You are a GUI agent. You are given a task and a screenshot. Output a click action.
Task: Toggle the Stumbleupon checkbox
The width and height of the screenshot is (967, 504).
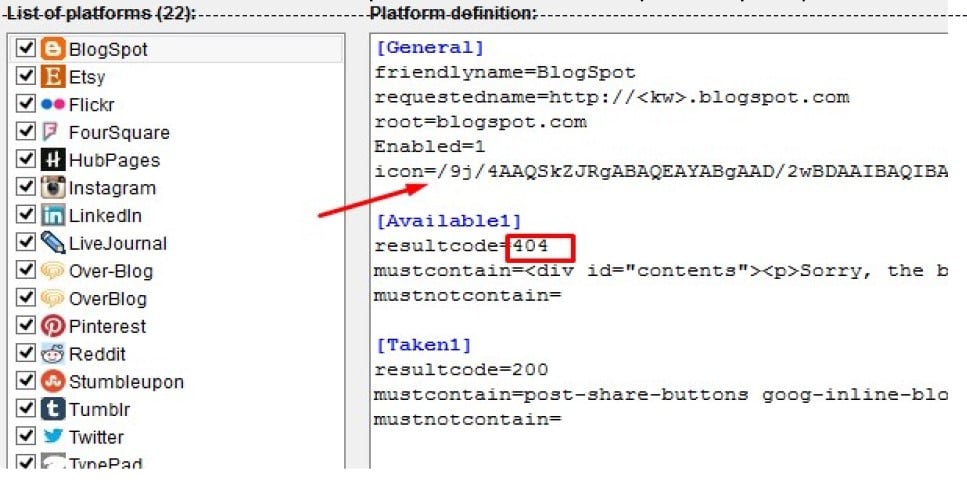point(25,380)
